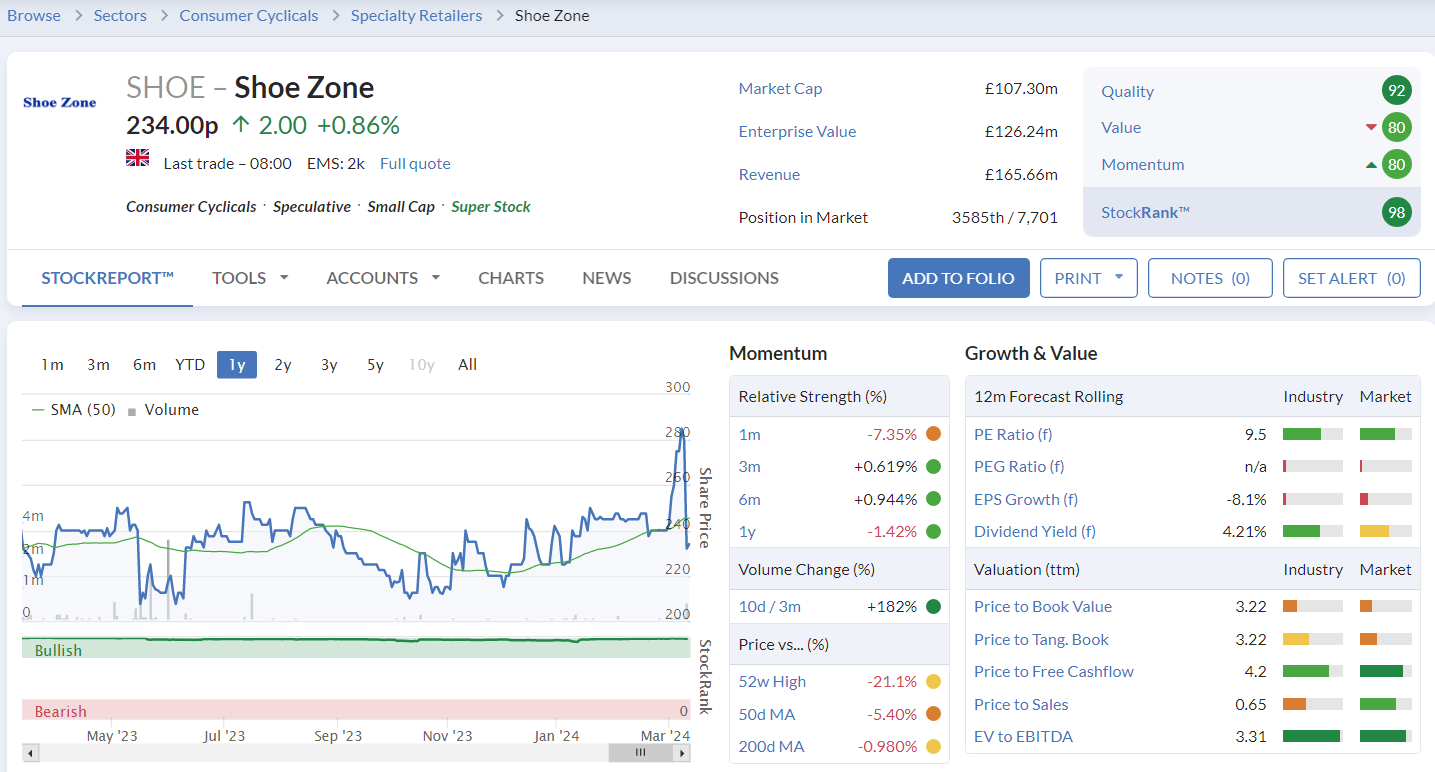The height and width of the screenshot is (772, 1435).
Task: Click the Dividend Yield (f) link
Action: [x=1035, y=531]
